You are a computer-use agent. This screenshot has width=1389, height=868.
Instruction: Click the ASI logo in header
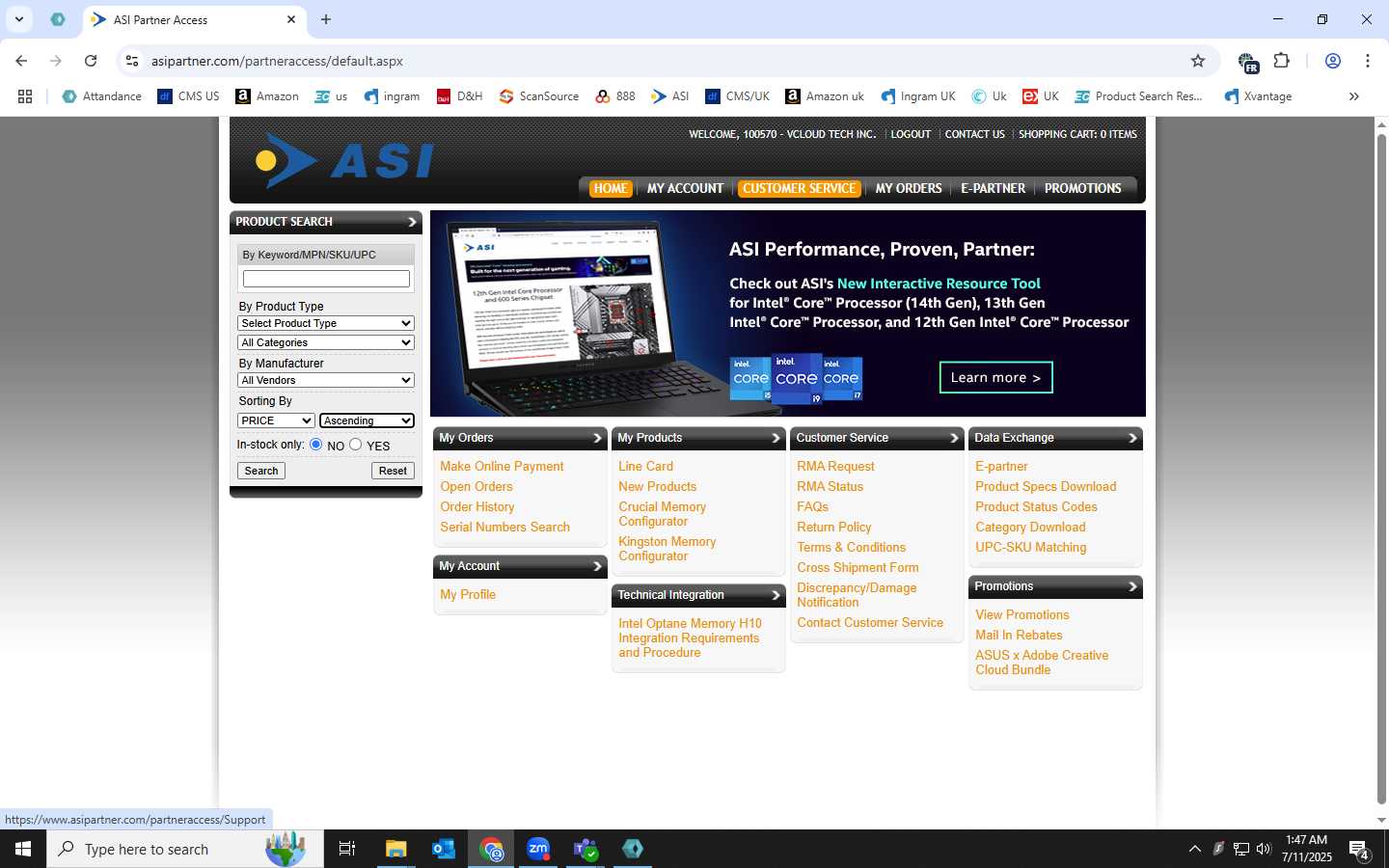(x=344, y=160)
